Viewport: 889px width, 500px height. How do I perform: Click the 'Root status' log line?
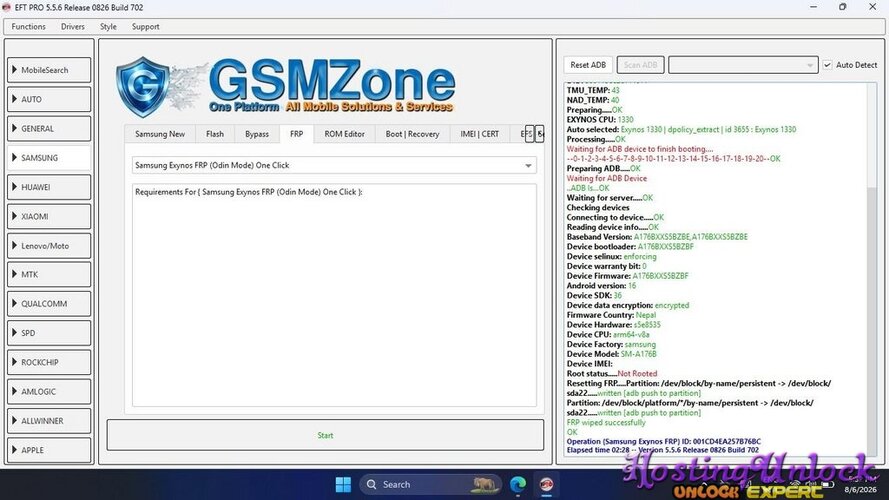tap(612, 374)
